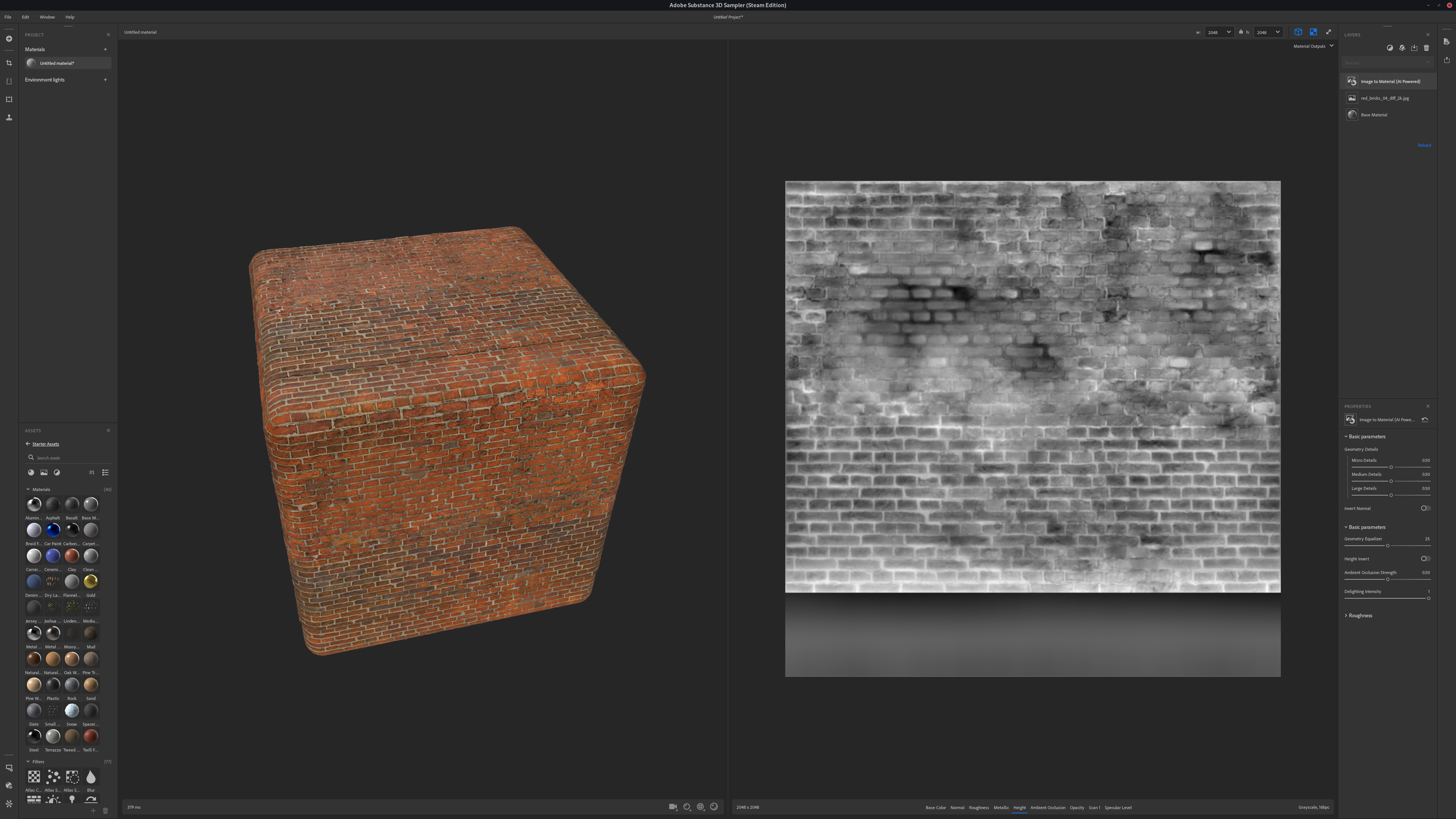Open the Material Outputs dropdown

pyautogui.click(x=1313, y=46)
